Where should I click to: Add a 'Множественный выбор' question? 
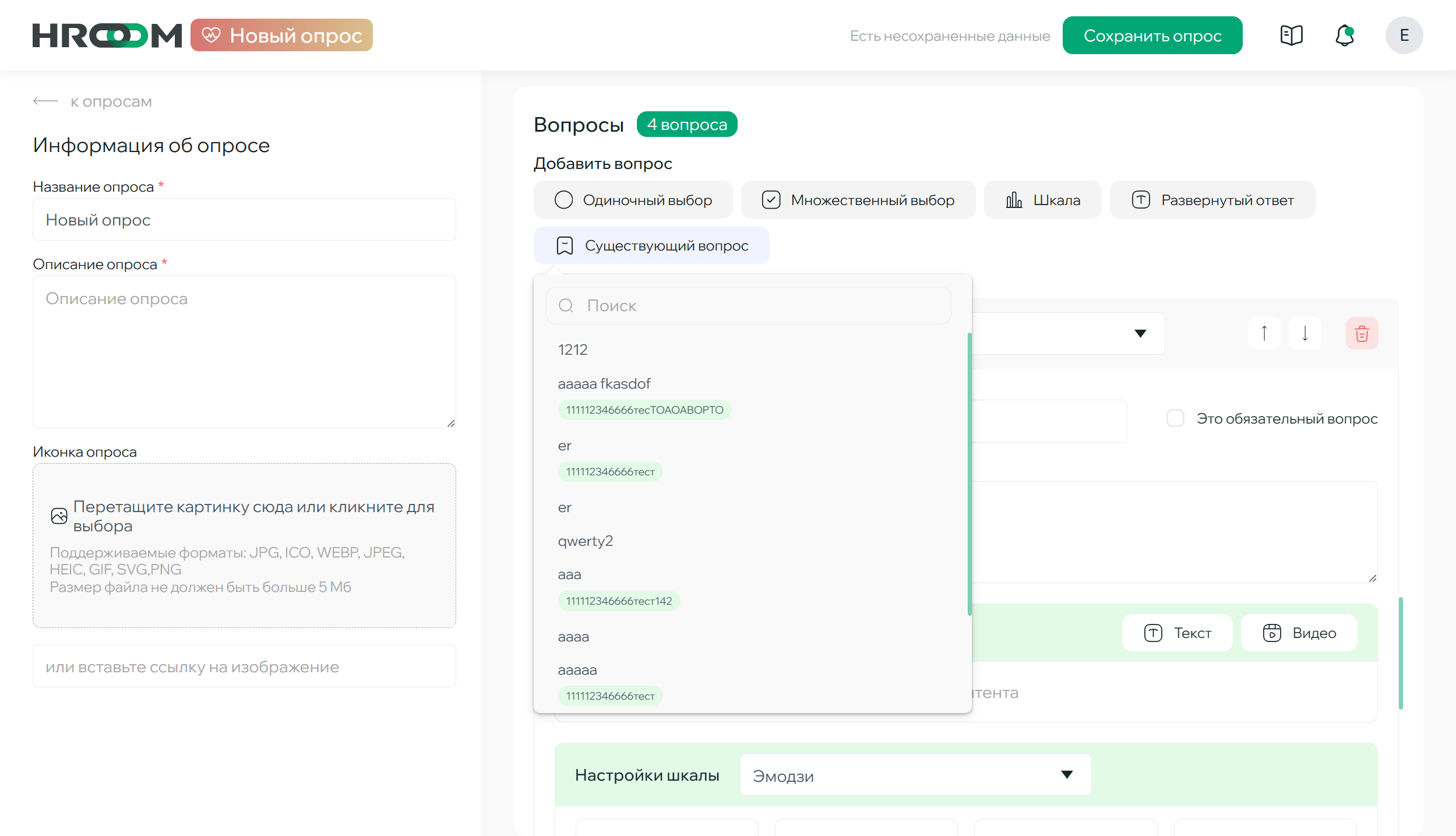click(858, 200)
